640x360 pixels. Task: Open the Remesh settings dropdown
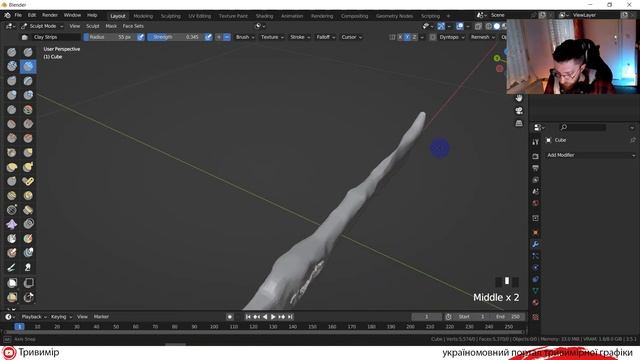point(482,37)
